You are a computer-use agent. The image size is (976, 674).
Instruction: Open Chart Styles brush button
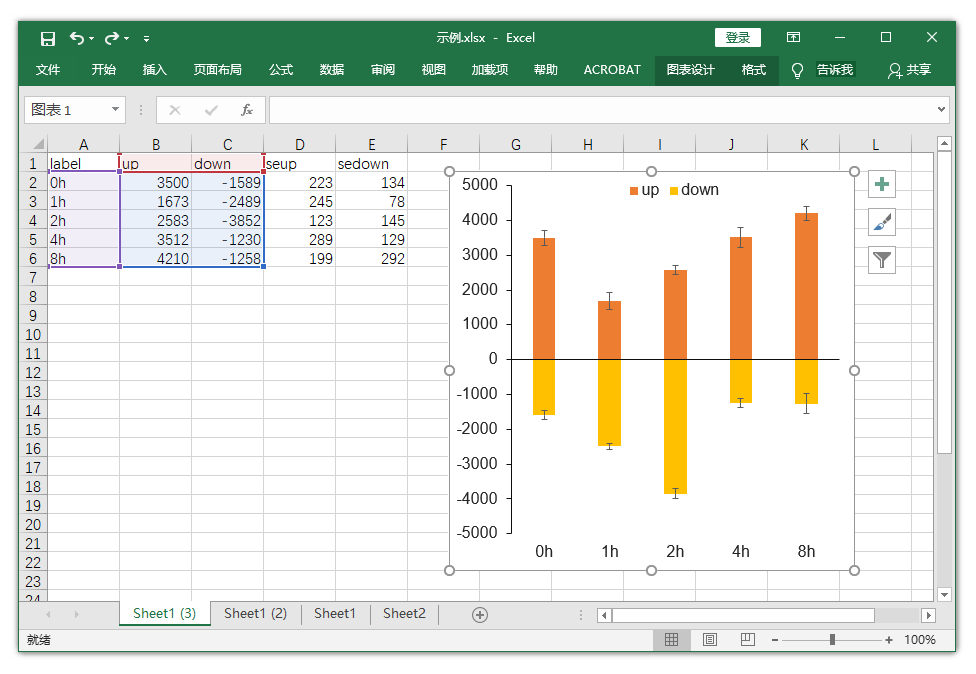(x=882, y=222)
